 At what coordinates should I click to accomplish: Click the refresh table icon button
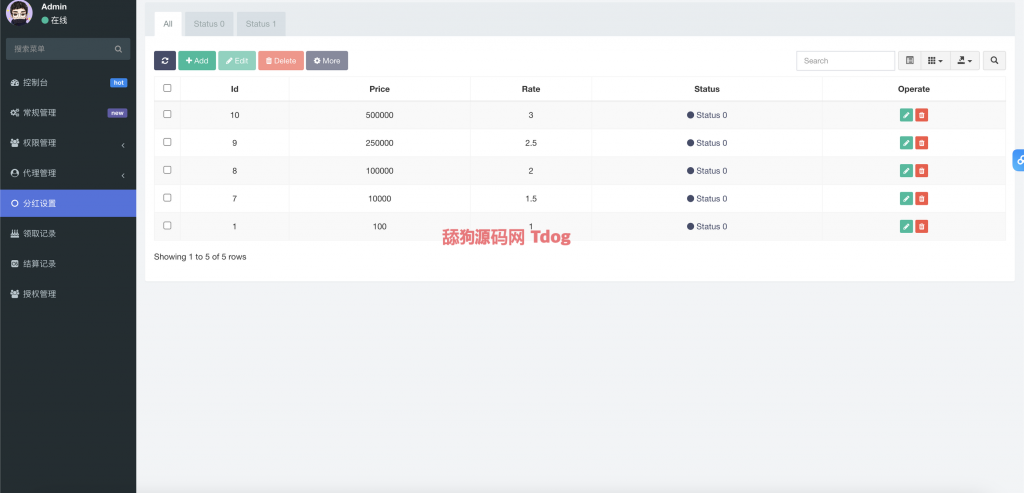[x=165, y=61]
